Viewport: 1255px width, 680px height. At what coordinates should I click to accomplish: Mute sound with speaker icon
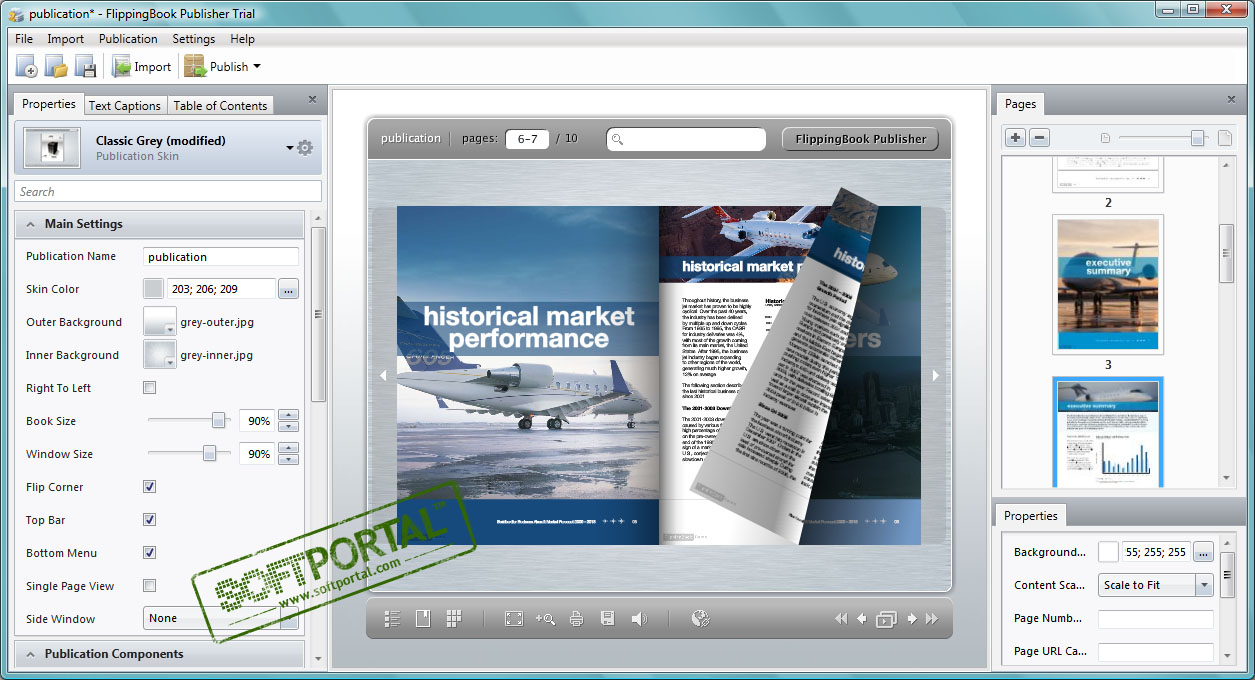point(639,619)
